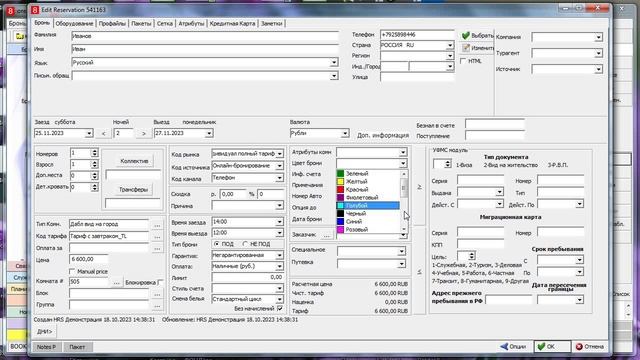This screenshot has width=640, height=360.
Task: Open the Выезд date picker dropdown
Action: point(209,133)
